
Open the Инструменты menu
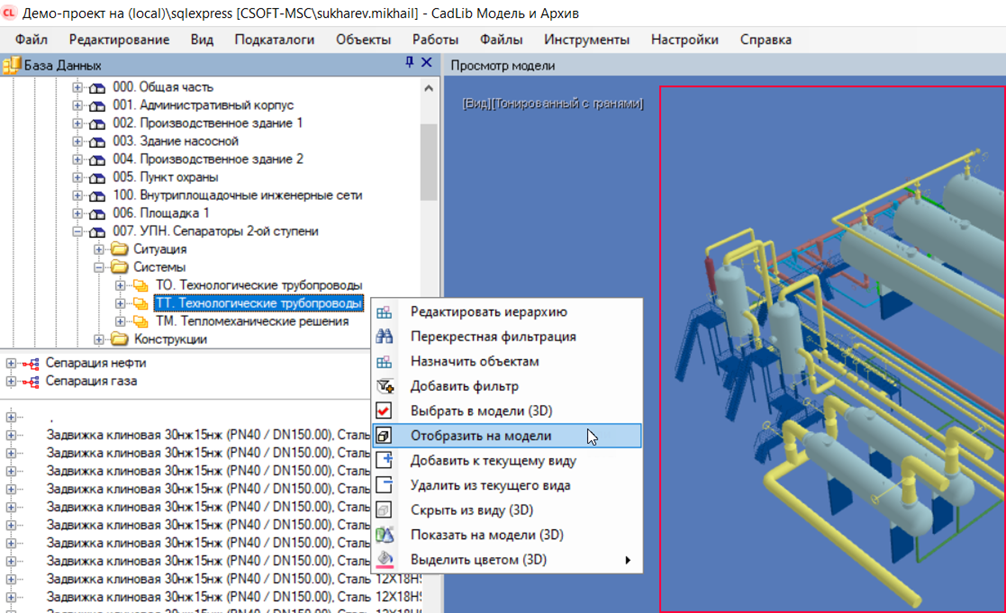coord(586,40)
